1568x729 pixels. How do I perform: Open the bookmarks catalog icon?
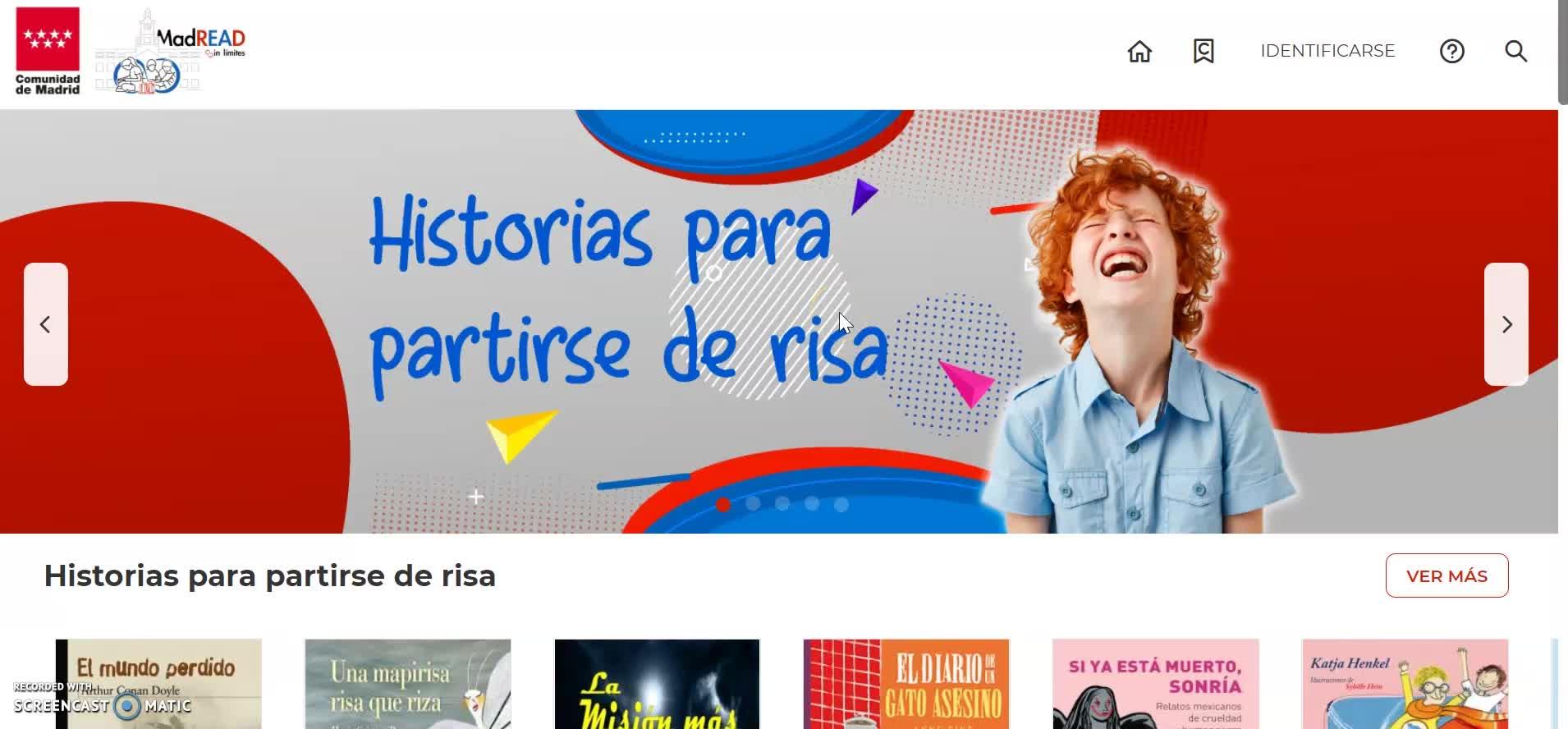1204,51
